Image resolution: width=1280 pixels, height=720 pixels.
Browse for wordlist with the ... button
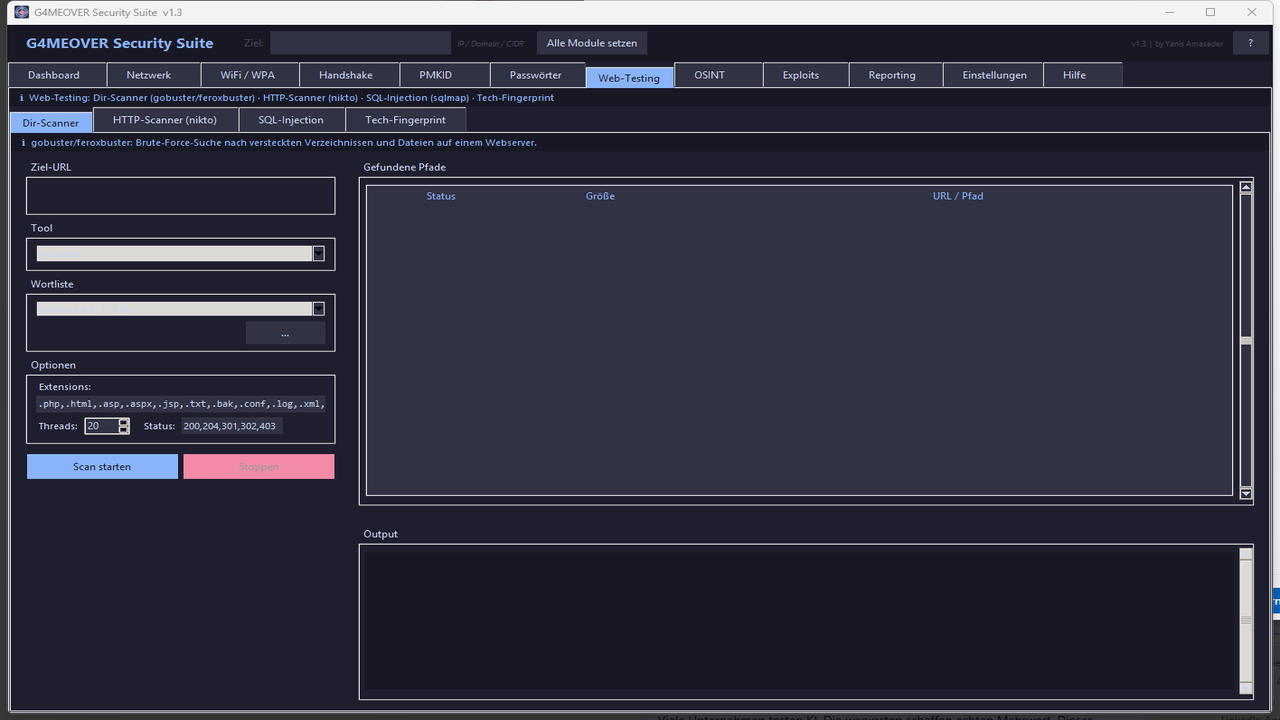pos(285,334)
